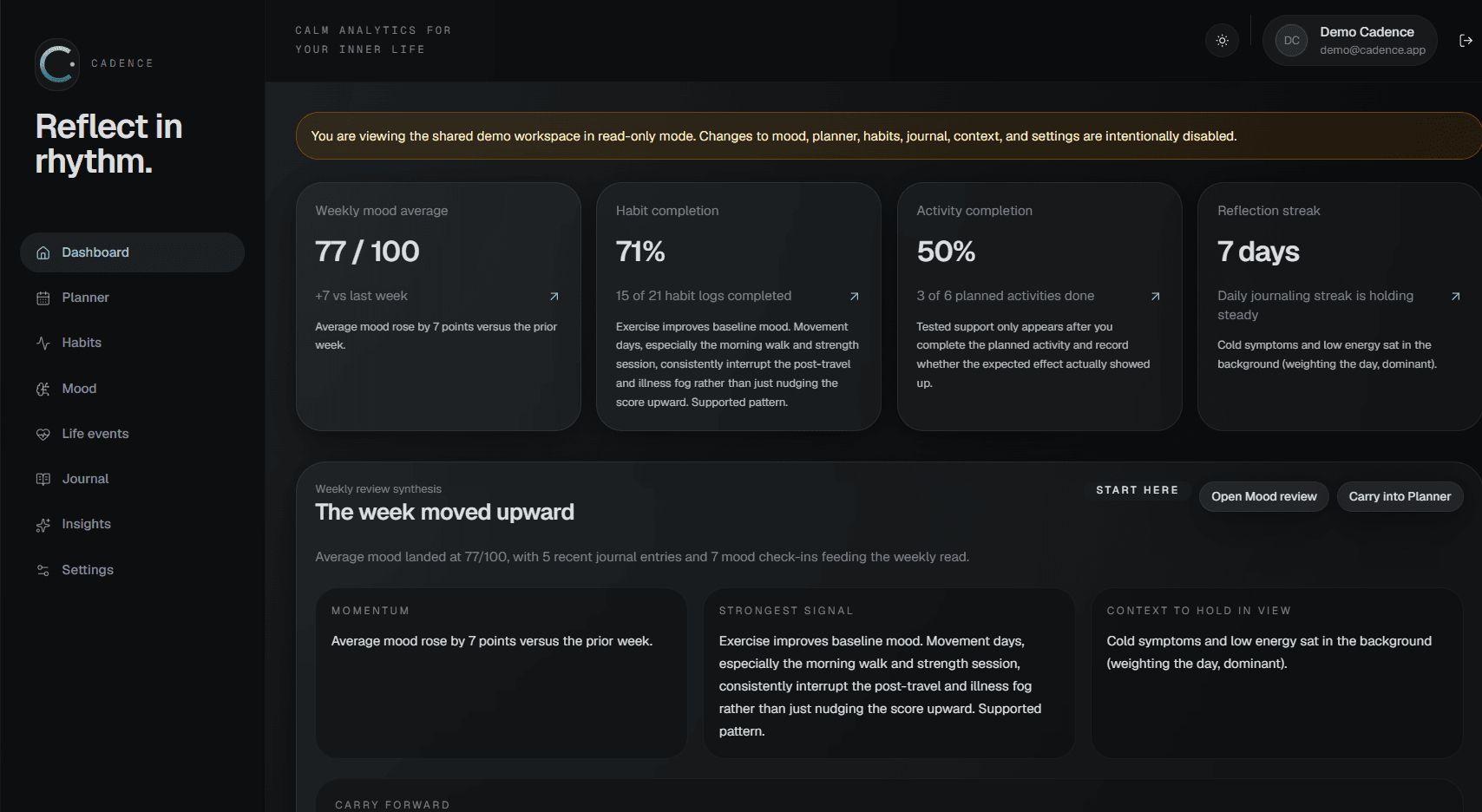Click the Open Mood review button
The height and width of the screenshot is (812, 1482).
(x=1264, y=497)
